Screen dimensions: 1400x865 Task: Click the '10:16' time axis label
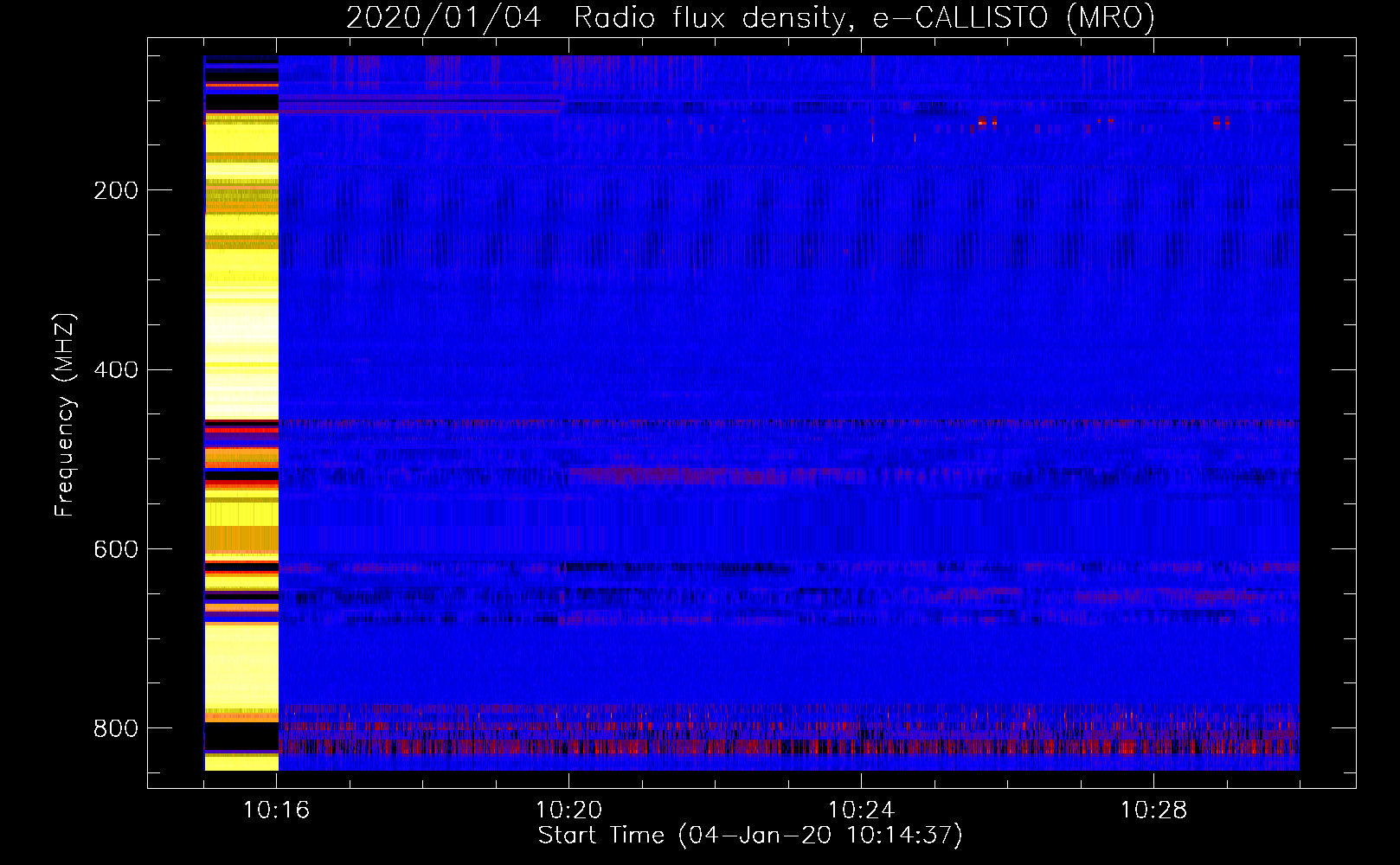point(277,811)
